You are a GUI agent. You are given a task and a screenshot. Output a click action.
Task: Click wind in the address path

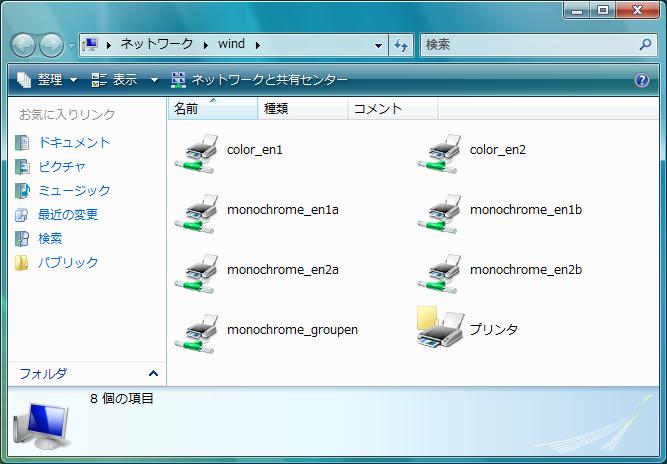231,44
